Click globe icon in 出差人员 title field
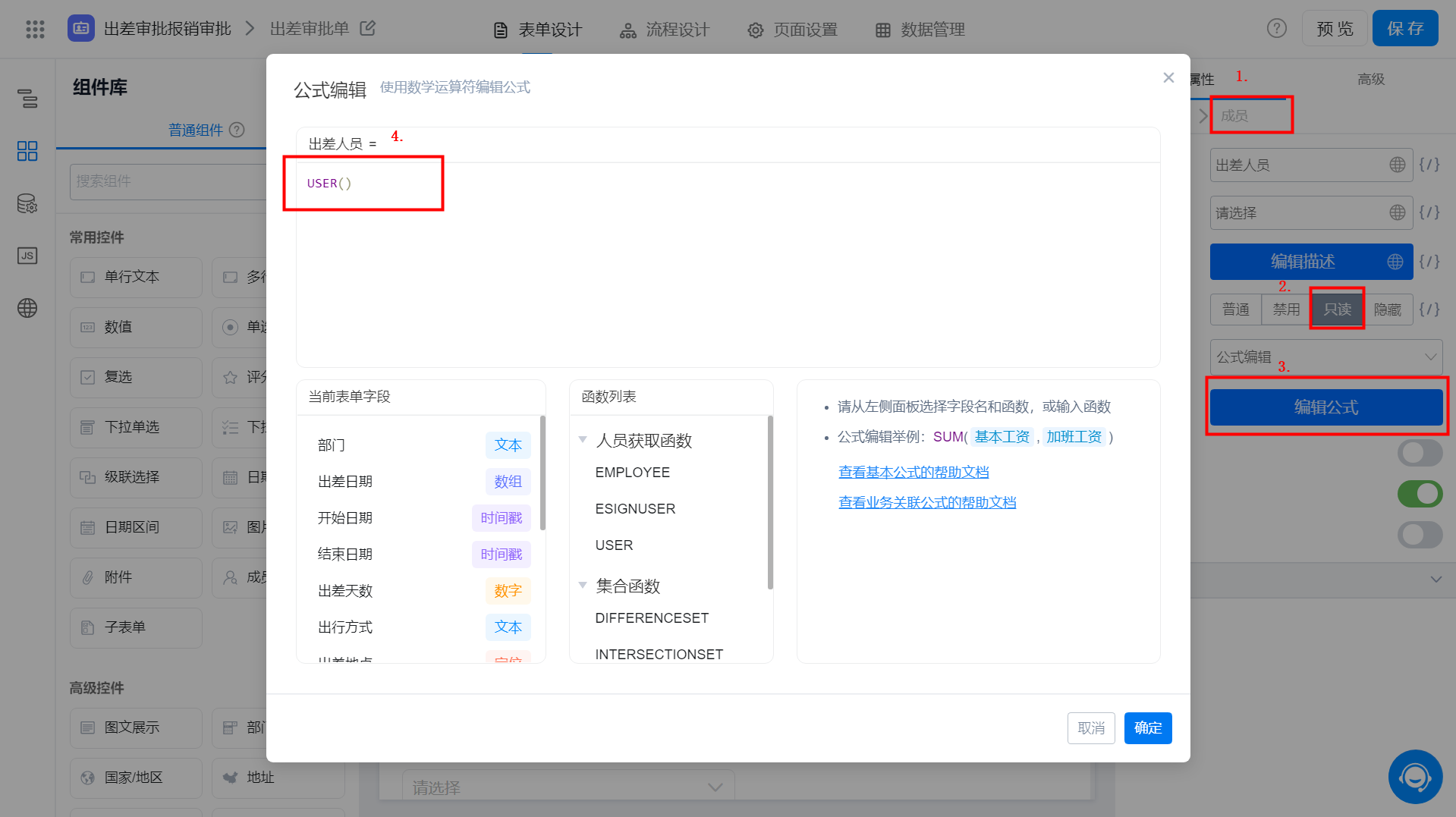 (1397, 165)
